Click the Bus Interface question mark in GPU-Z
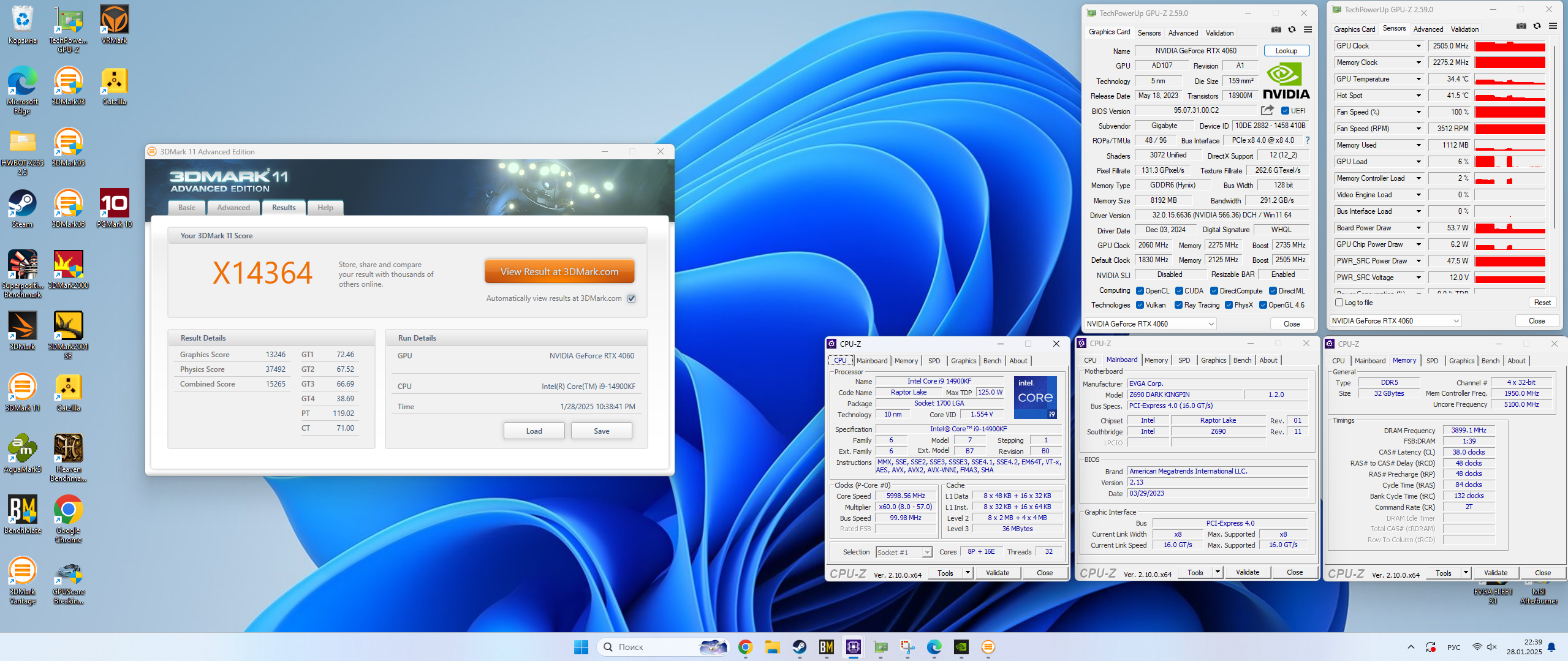The image size is (1568, 661). click(1307, 140)
